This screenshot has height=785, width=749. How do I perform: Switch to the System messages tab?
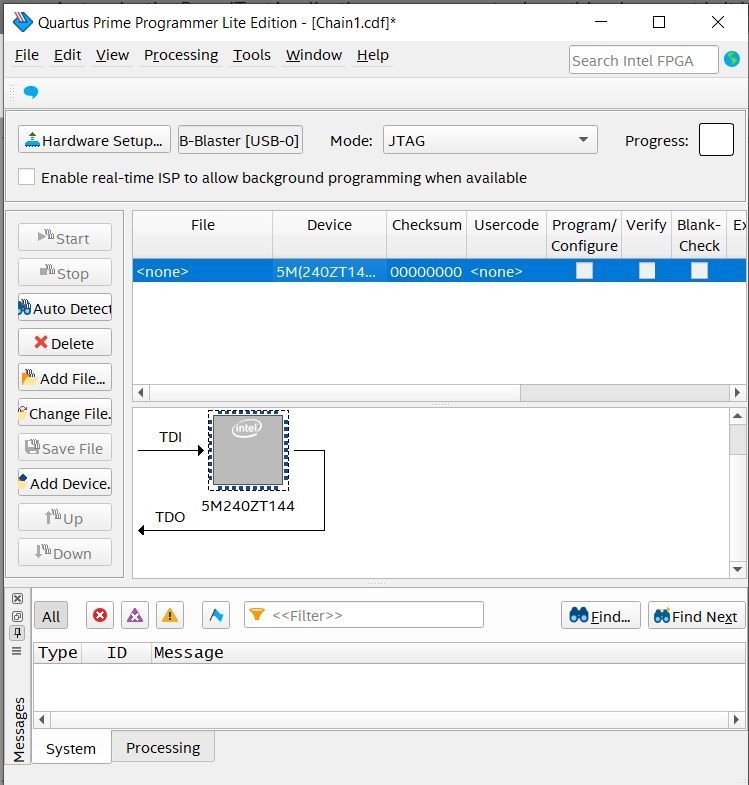point(71,748)
